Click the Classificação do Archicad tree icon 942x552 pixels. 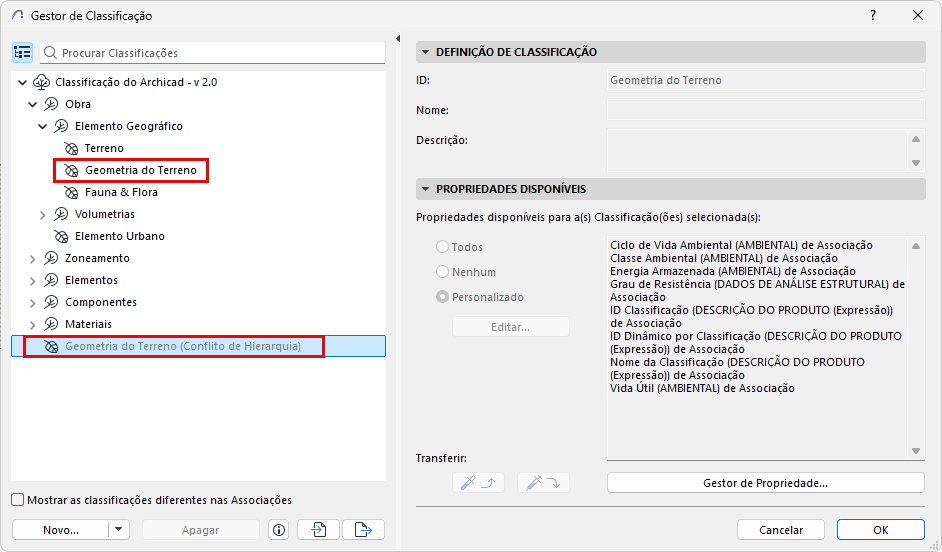coord(41,82)
